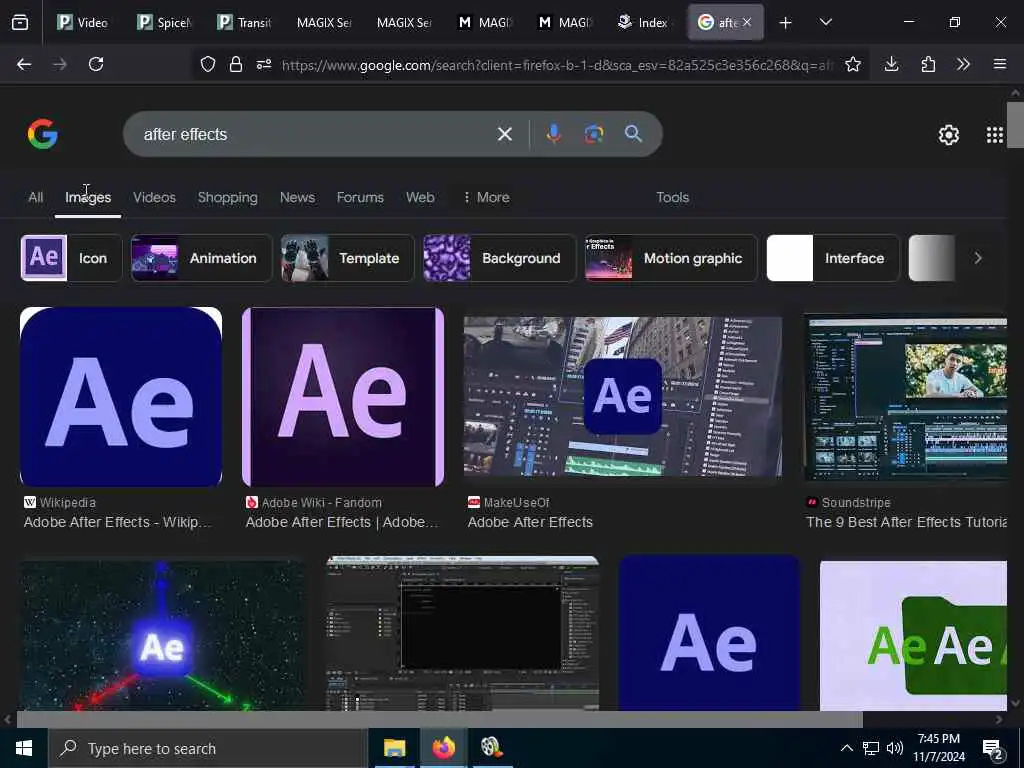Open the Adobe Wiki Fandom Ae image

point(343,396)
